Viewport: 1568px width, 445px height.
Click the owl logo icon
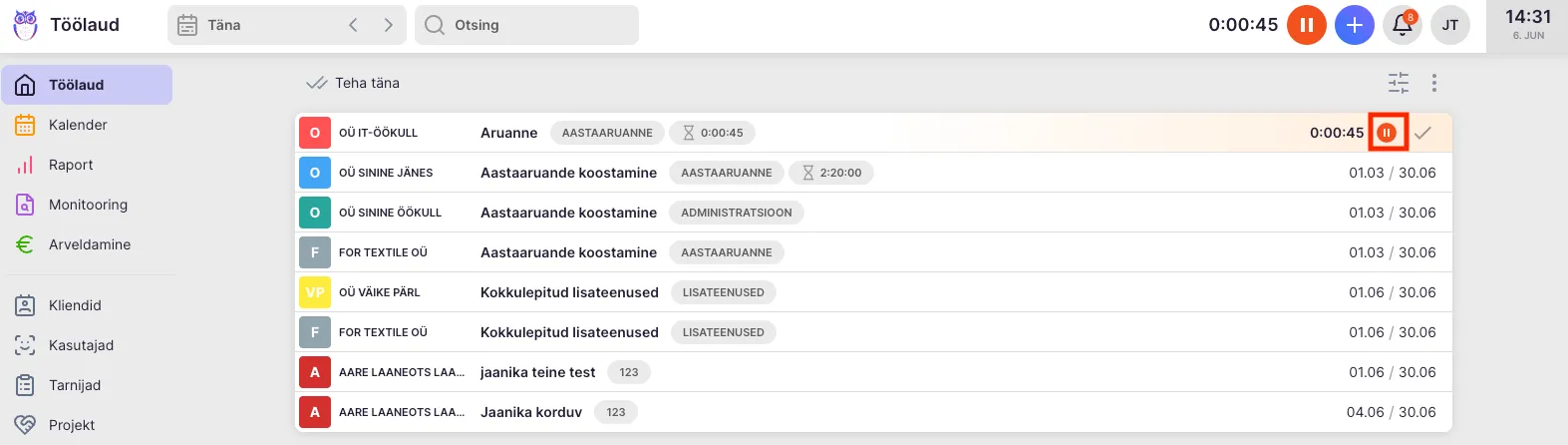pos(25,25)
